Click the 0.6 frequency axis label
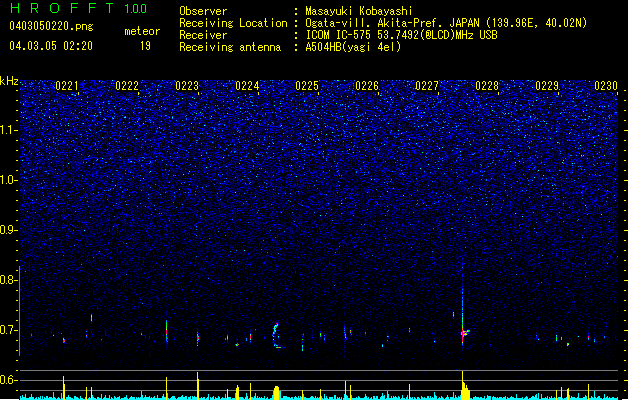This screenshot has width=629, height=400. tap(9, 380)
